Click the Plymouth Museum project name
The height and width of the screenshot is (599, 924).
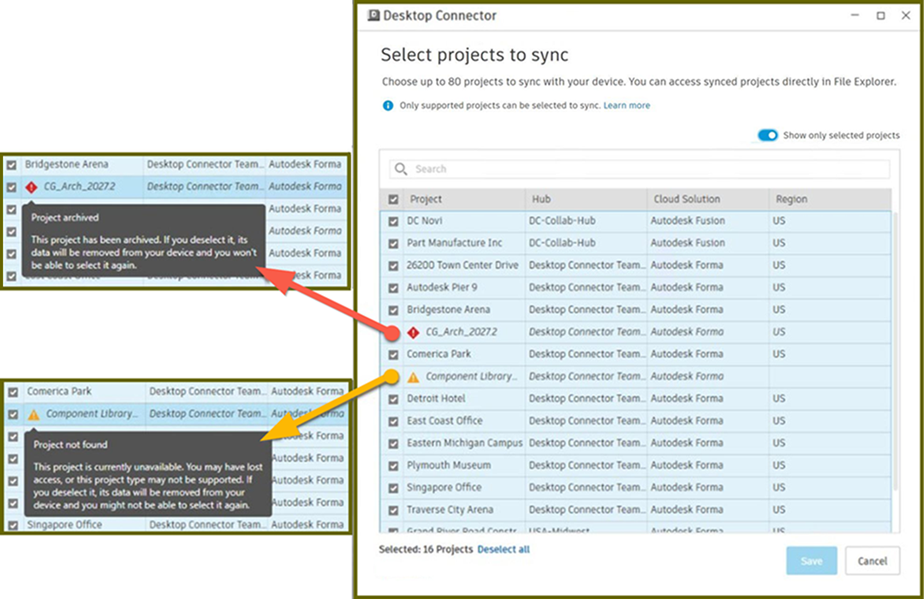[448, 465]
